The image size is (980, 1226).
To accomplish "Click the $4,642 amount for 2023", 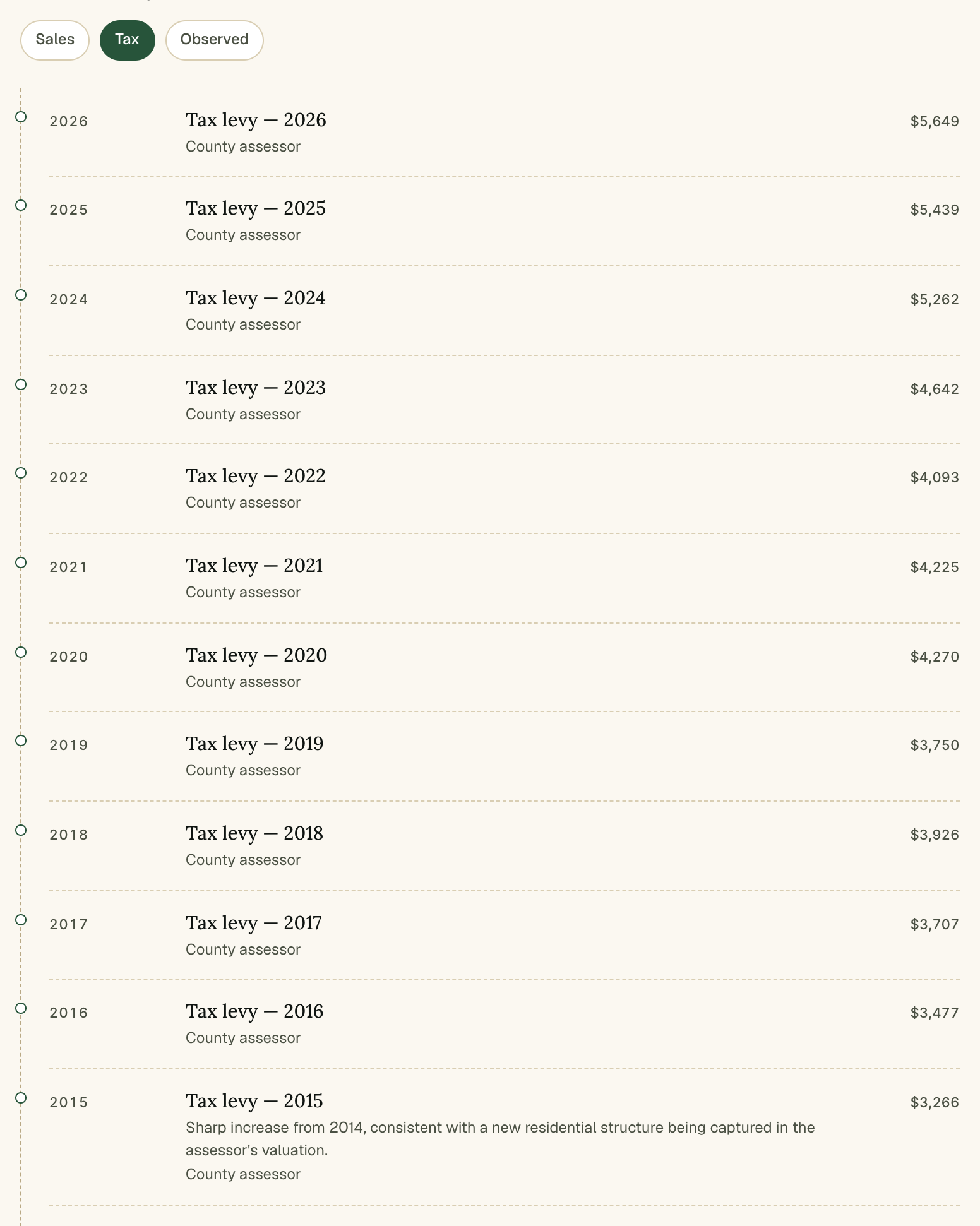I will [x=935, y=389].
